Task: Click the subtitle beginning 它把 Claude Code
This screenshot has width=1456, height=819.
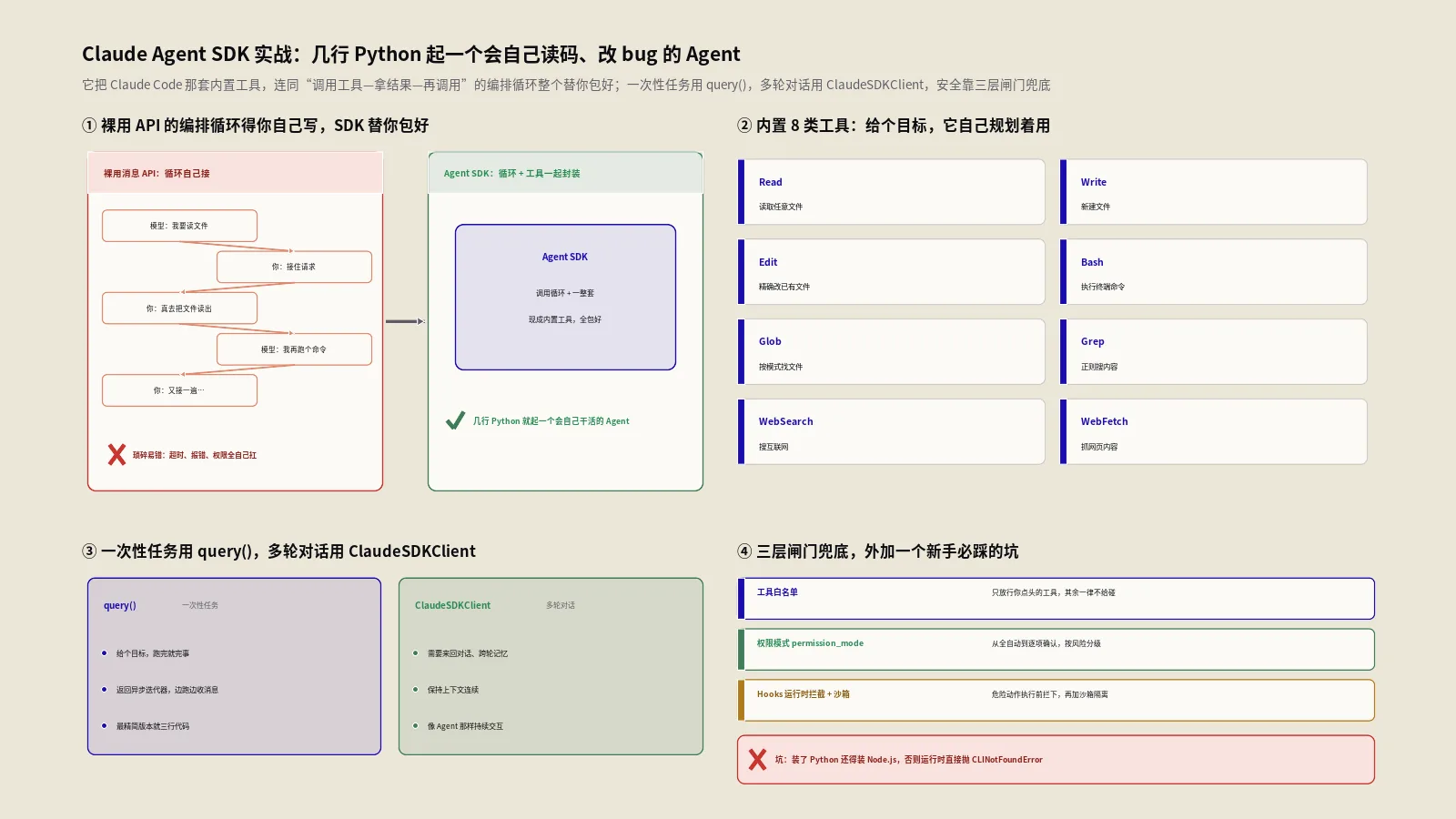Action: [566, 85]
